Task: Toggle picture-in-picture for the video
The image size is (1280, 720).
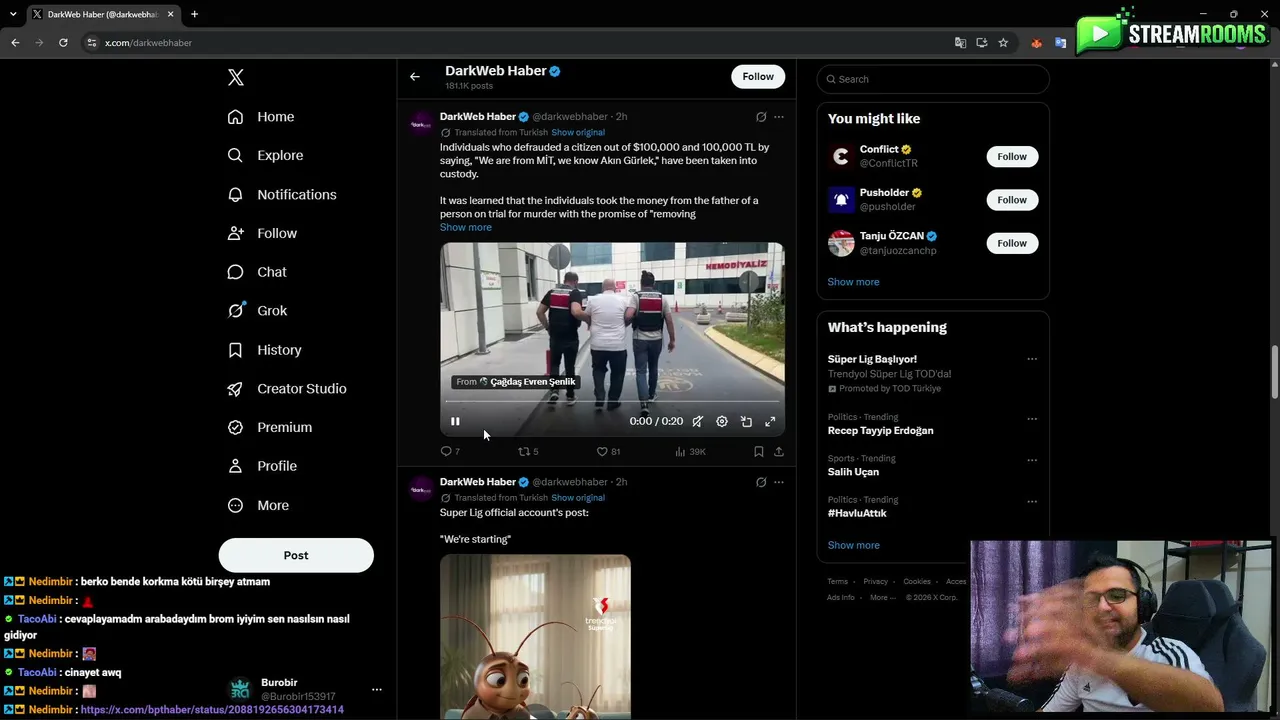Action: [746, 421]
